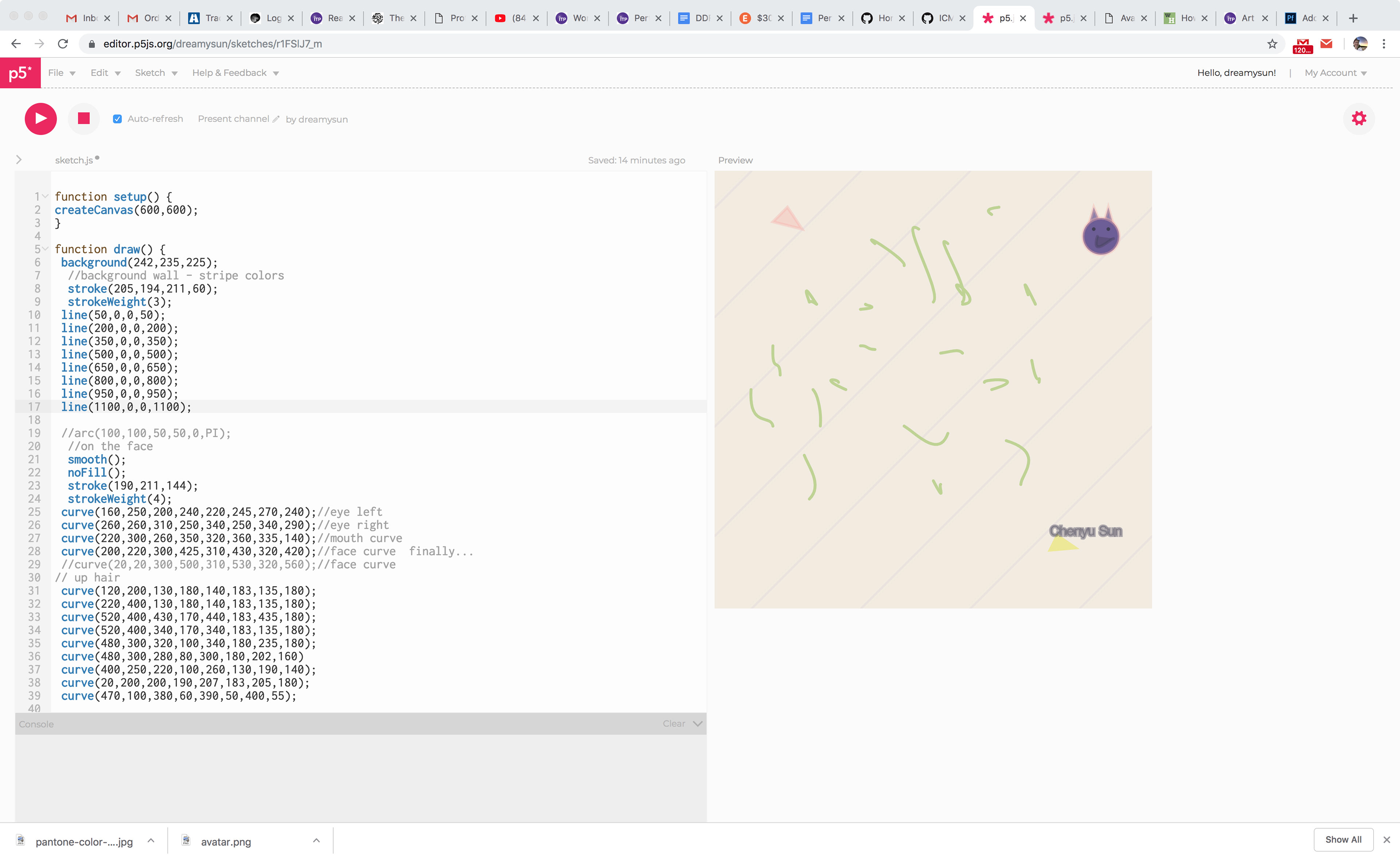Click the pink triangle in preview
Image resolution: width=1400 pixels, height=858 pixels.
tap(787, 219)
